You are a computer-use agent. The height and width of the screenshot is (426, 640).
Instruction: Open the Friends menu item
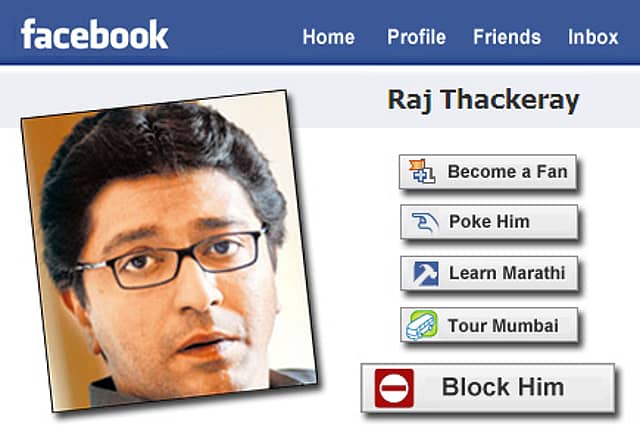coord(507,37)
